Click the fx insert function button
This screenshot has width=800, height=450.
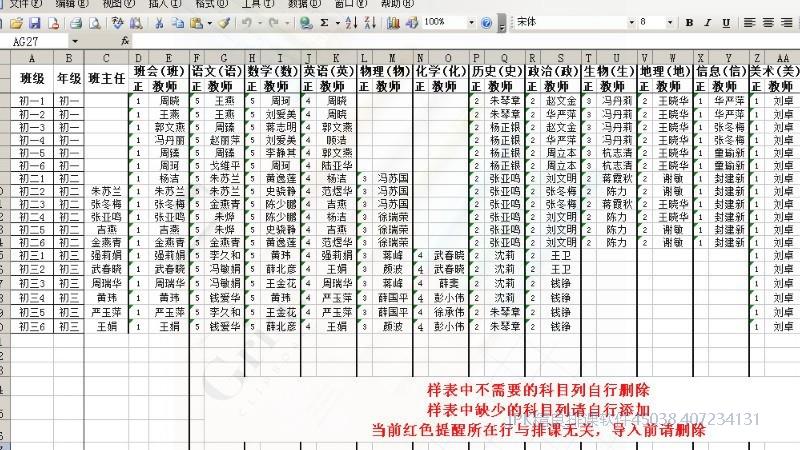[x=124, y=41]
